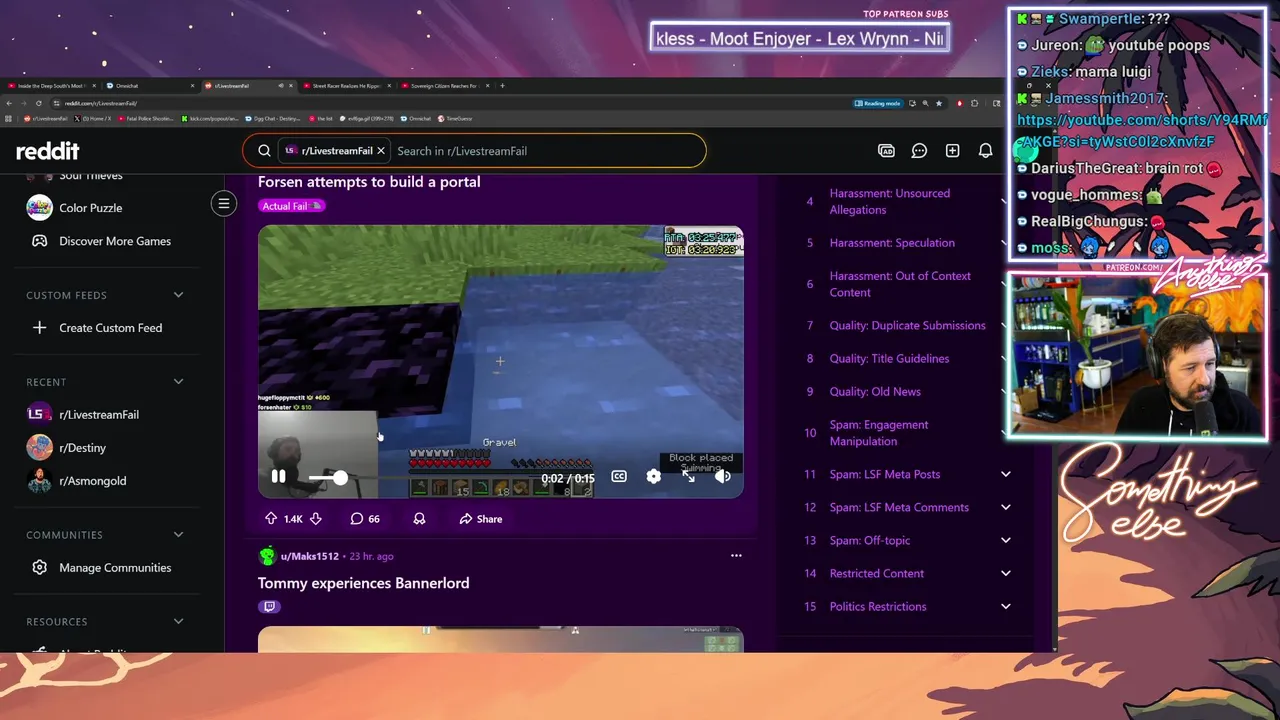
Task: Click the search magnifier icon
Action: [264, 151]
